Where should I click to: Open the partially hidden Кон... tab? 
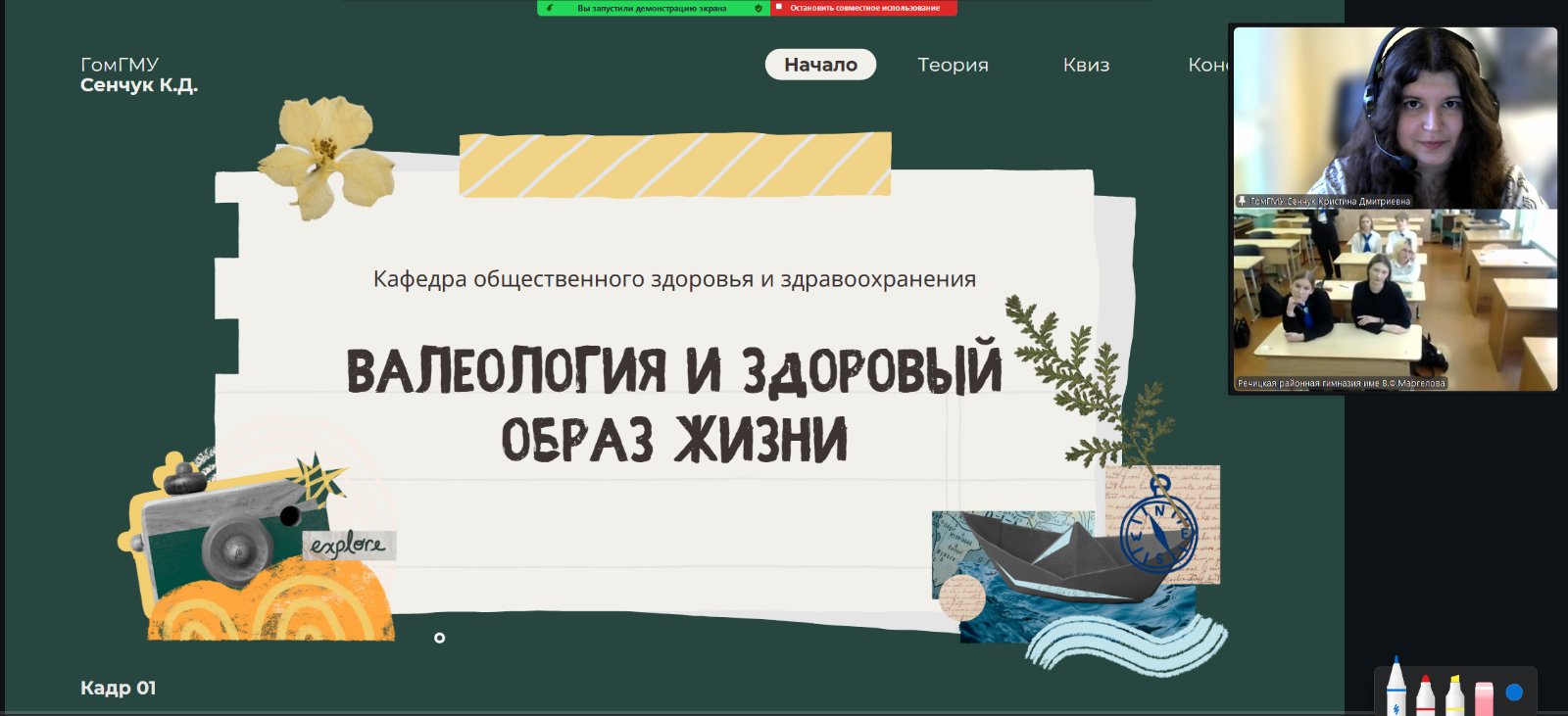(1207, 65)
